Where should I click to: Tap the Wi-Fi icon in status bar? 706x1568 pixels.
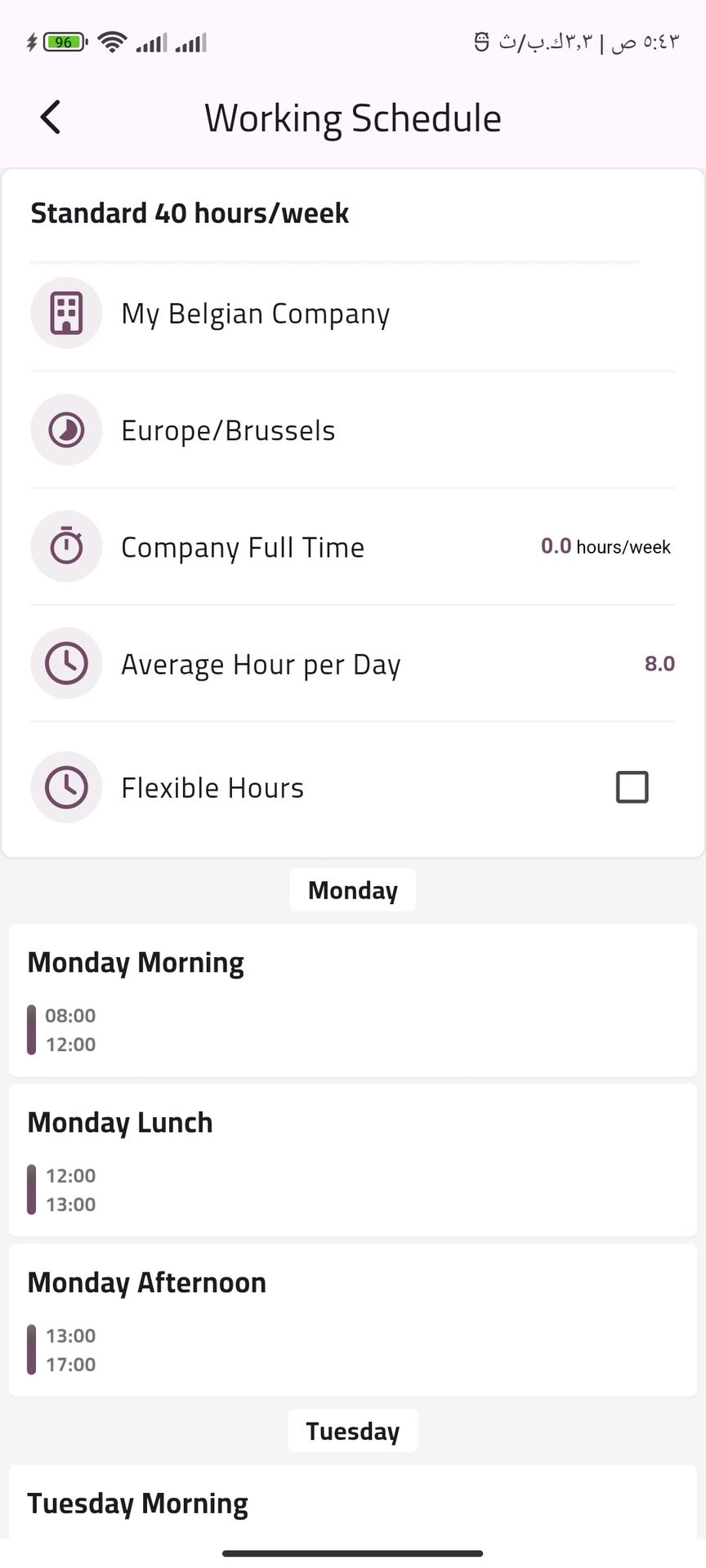(111, 42)
